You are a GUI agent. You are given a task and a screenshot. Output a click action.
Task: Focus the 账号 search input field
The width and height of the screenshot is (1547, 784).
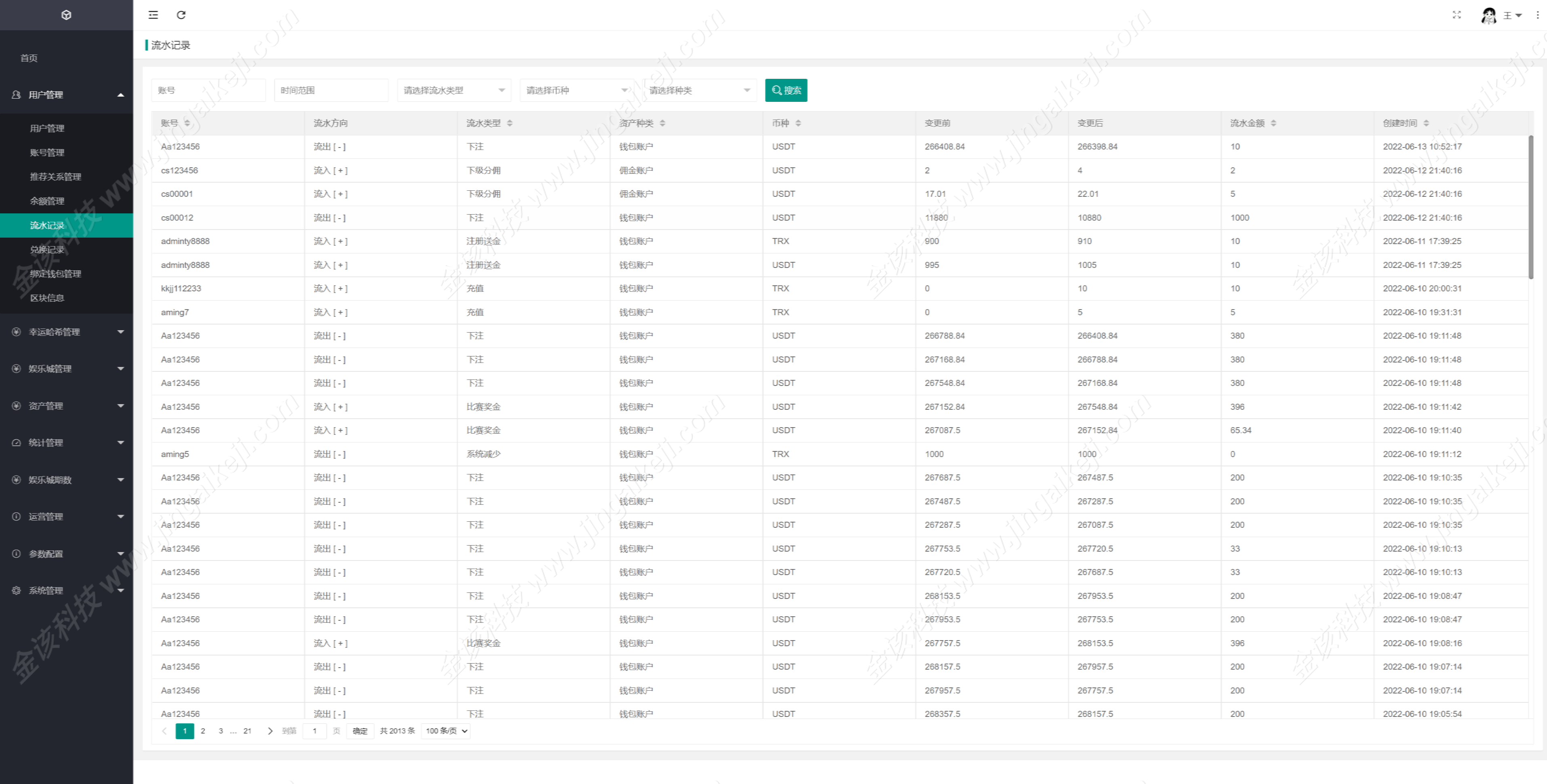[x=209, y=91]
